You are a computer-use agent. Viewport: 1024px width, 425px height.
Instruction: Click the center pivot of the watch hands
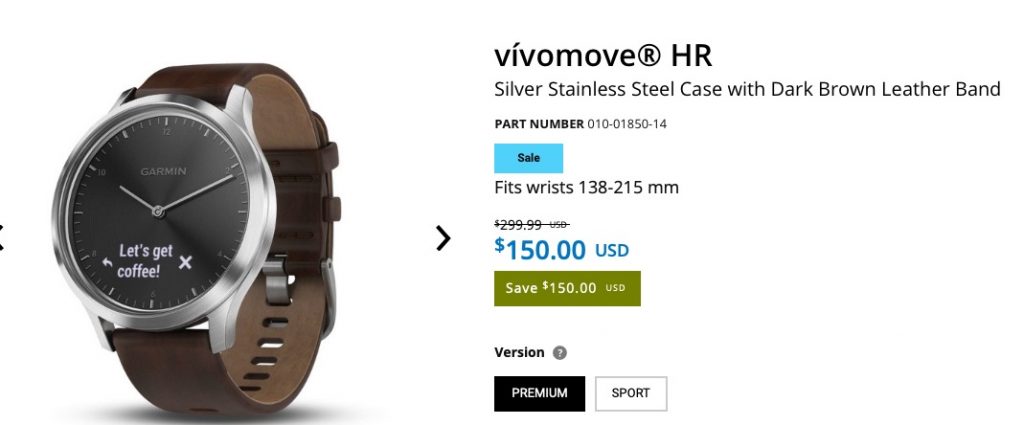[157, 210]
